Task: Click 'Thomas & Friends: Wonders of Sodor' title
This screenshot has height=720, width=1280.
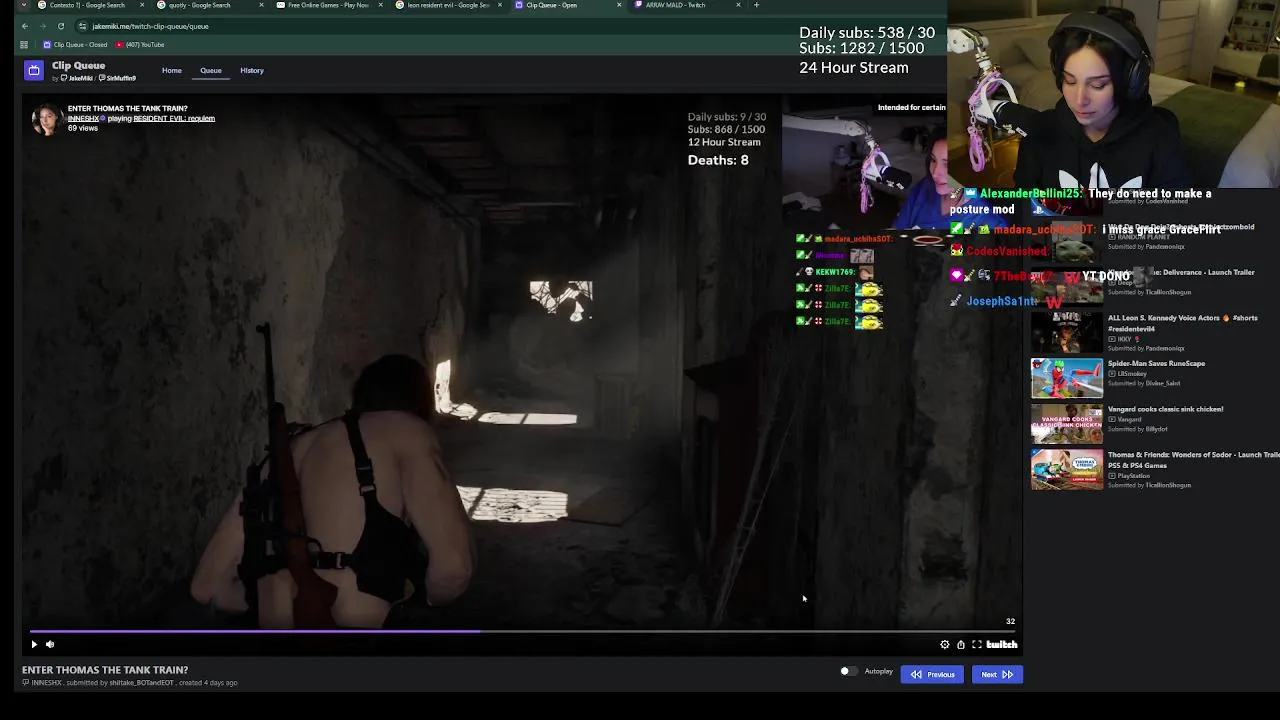Action: pos(1194,460)
